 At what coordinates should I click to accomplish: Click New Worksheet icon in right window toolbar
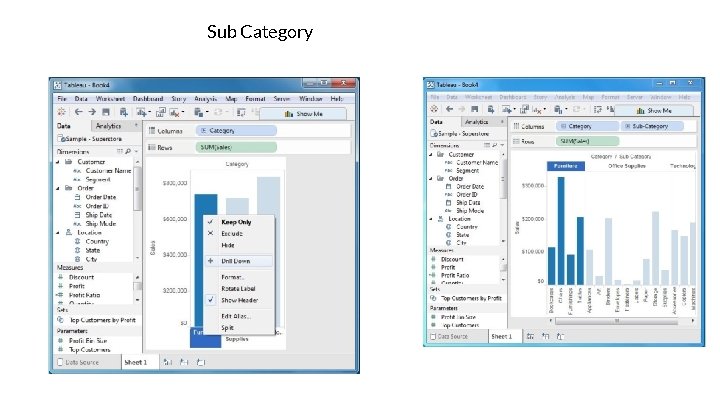(506, 109)
